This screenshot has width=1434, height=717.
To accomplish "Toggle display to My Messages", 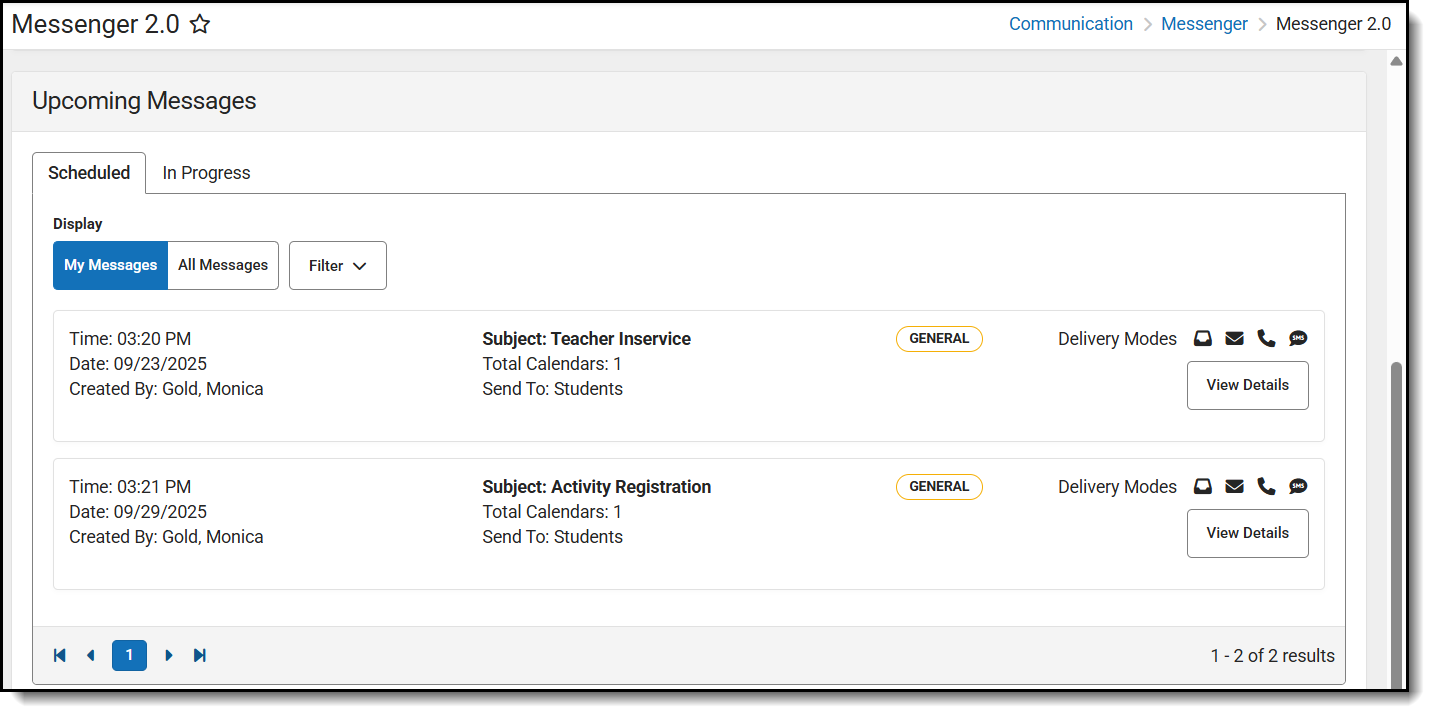I will pyautogui.click(x=111, y=266).
